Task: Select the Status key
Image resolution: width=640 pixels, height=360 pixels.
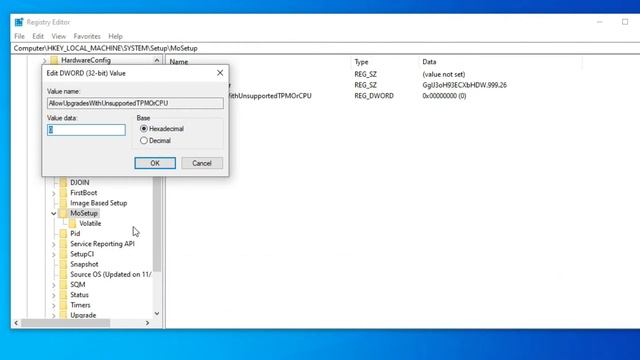Action: [79, 295]
